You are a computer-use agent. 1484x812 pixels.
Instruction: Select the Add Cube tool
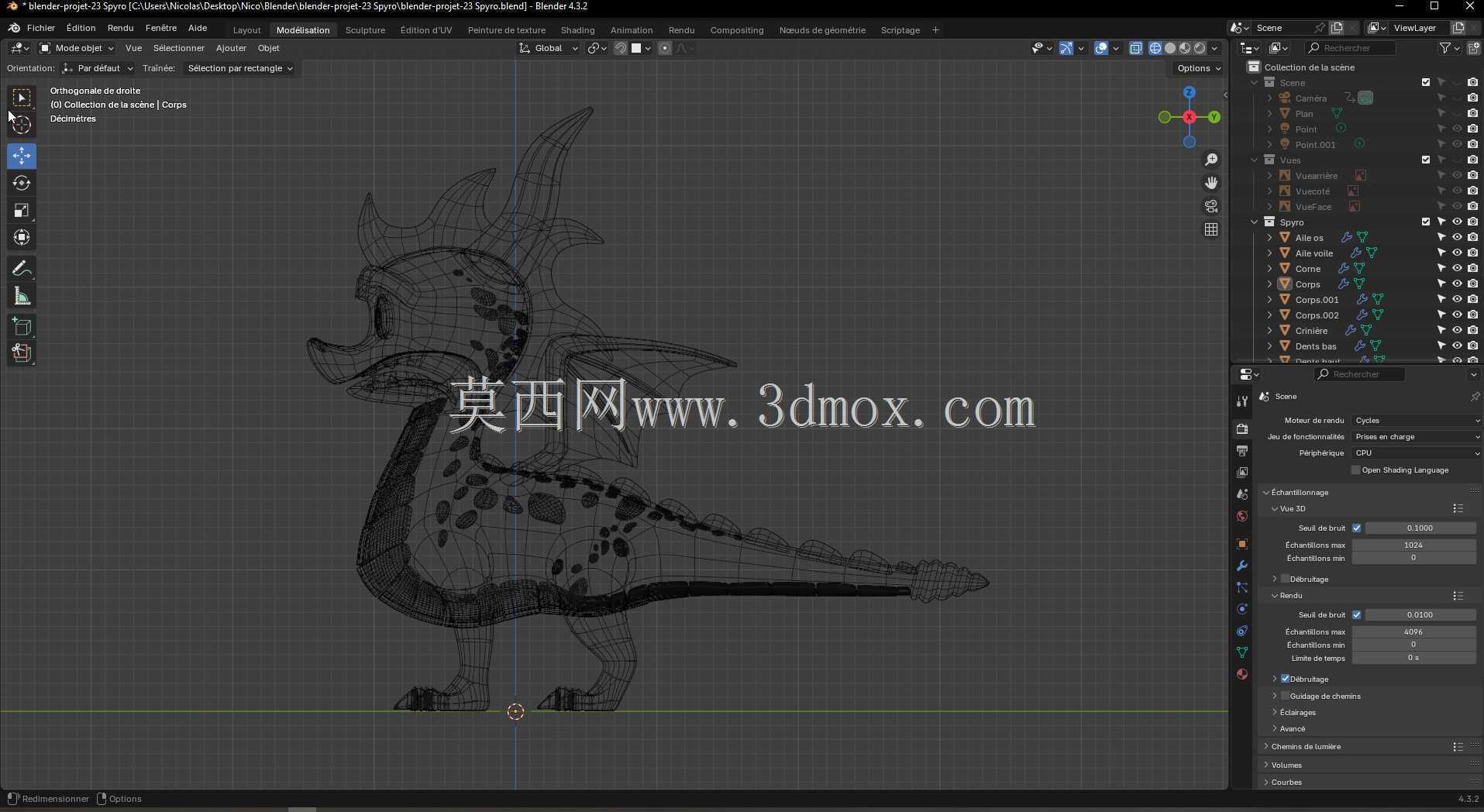tap(22, 326)
